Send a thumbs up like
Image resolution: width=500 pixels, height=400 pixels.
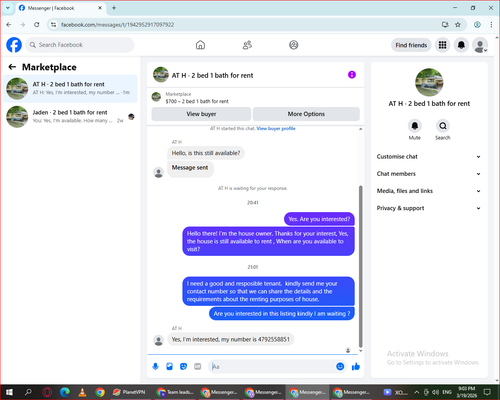[x=356, y=367]
